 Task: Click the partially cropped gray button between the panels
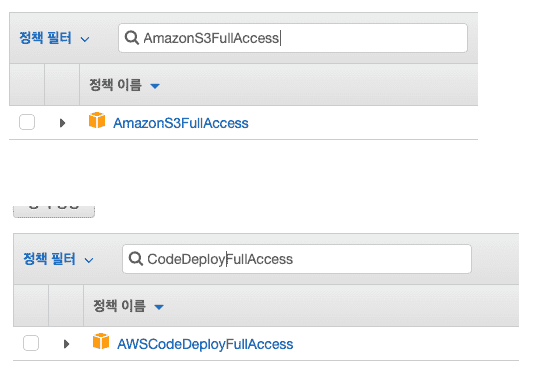[x=54, y=211]
